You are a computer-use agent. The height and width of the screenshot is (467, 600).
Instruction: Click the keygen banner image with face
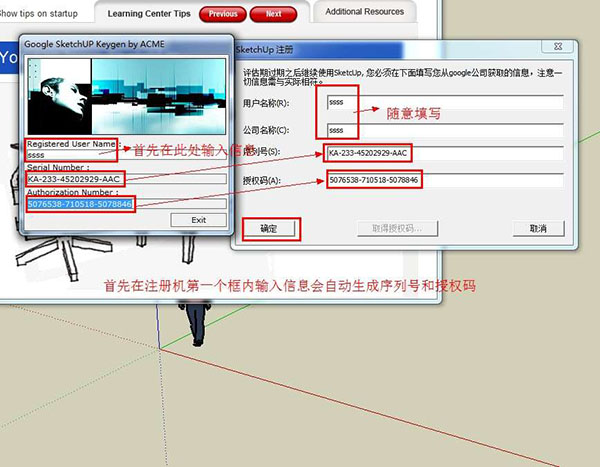coord(126,96)
